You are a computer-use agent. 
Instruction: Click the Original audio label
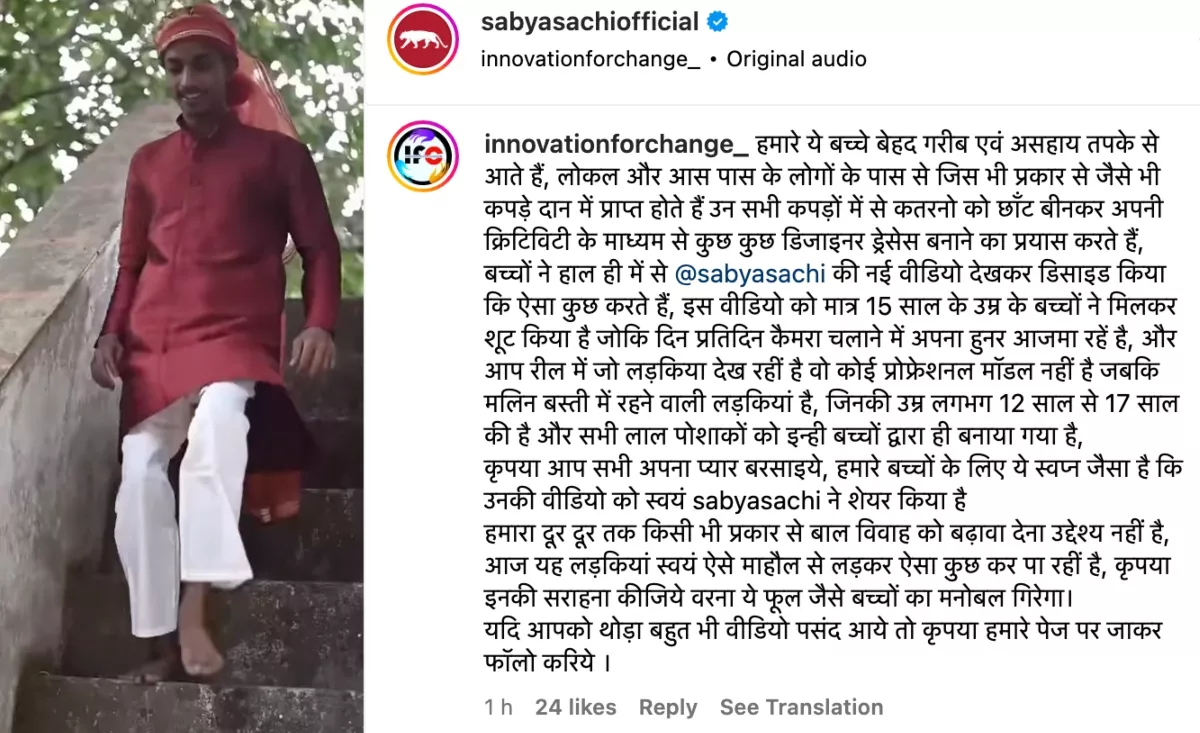click(x=796, y=59)
